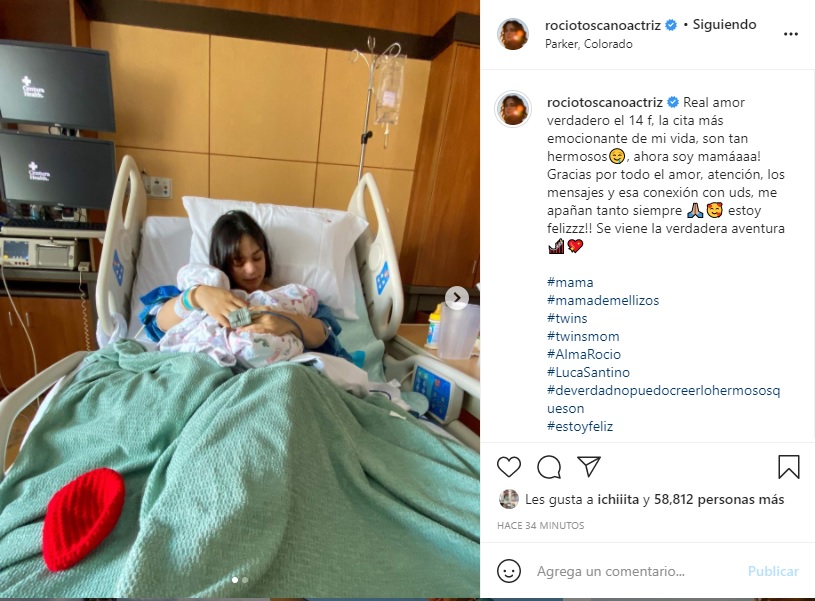Viewport: 815px width, 601px height.
Task: Click the header profile picture avatar
Action: pyautogui.click(x=513, y=34)
